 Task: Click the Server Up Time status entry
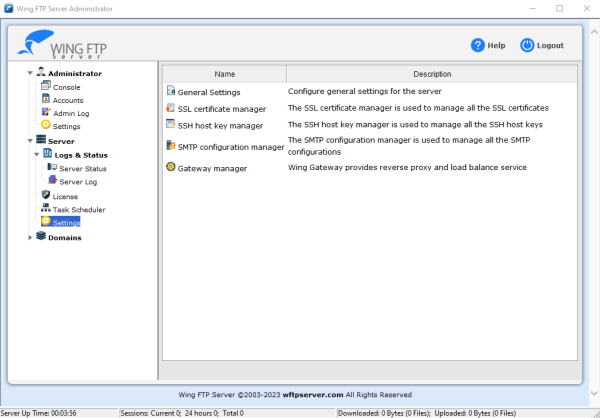(x=38, y=413)
